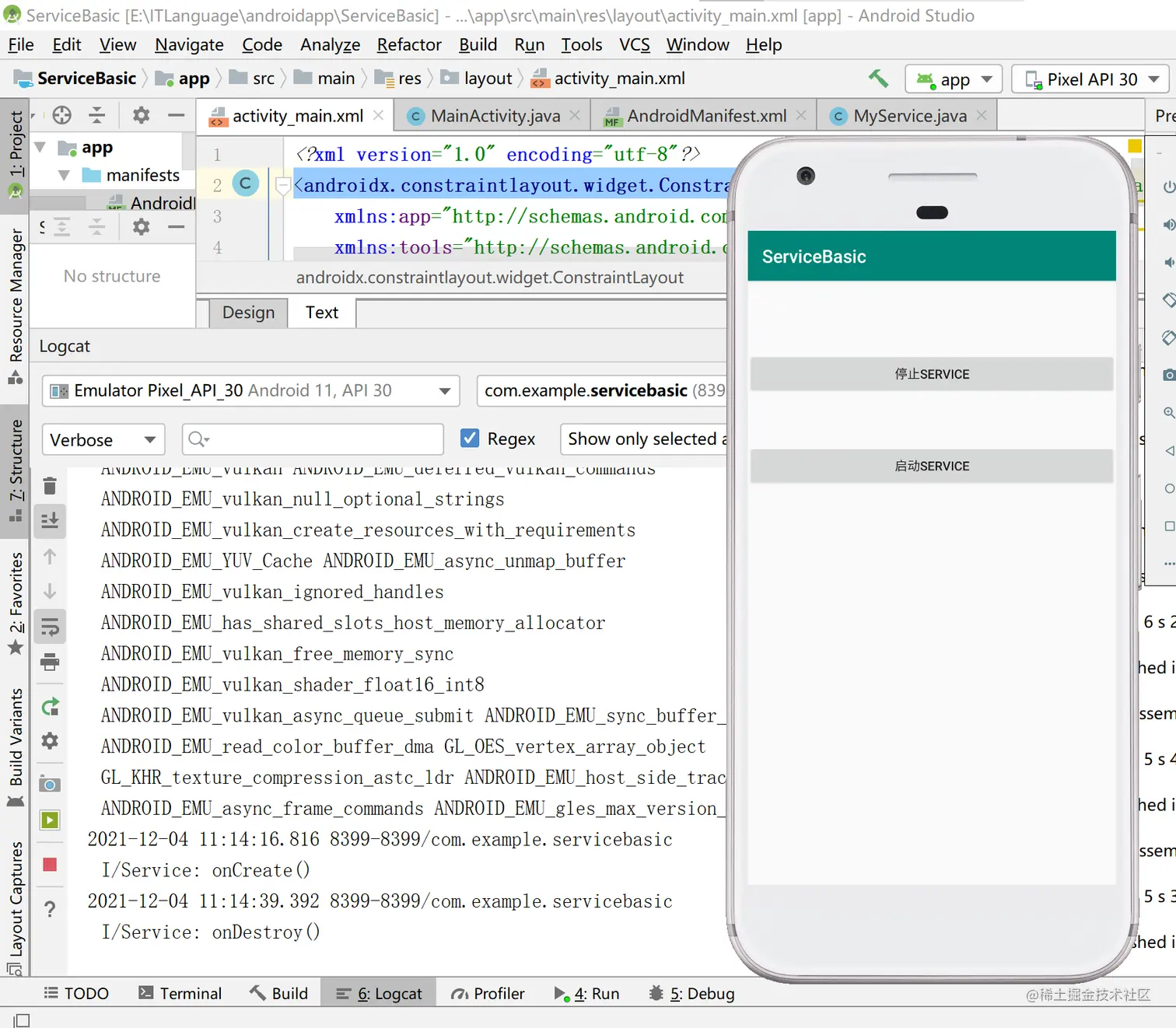This screenshot has height=1028, width=1176.
Task: Click emulator zoom magnifier icon
Action: [x=1169, y=412]
